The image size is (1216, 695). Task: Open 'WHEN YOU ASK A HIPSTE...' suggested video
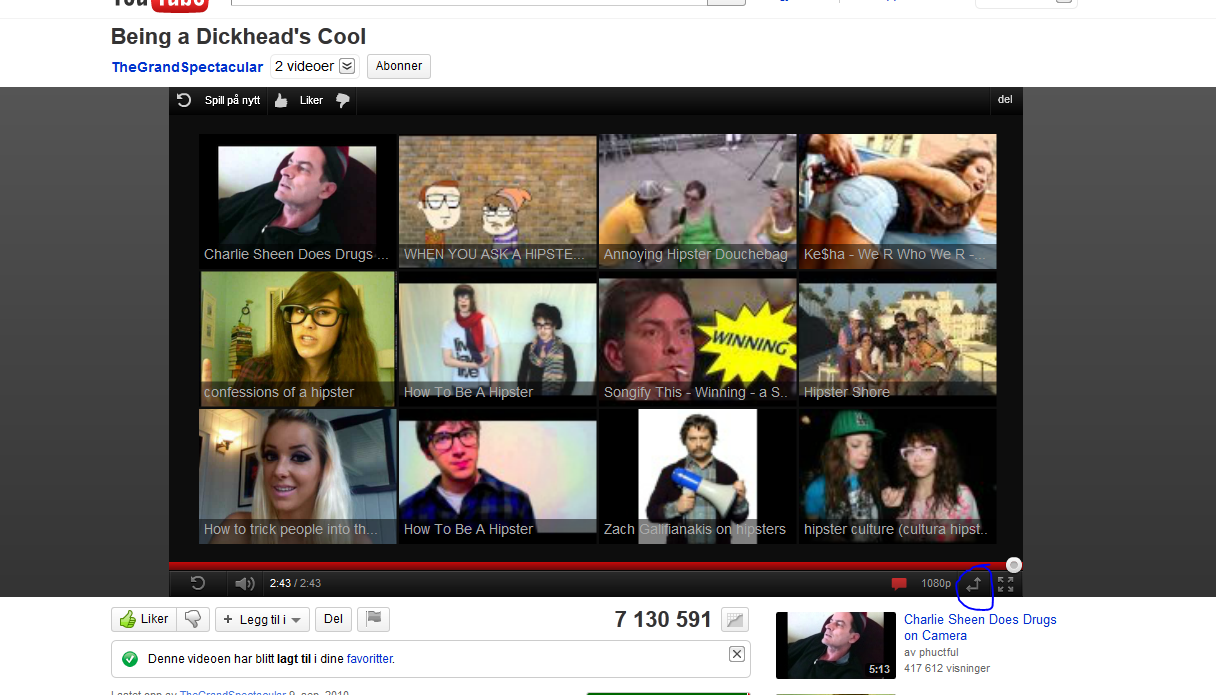(x=497, y=201)
